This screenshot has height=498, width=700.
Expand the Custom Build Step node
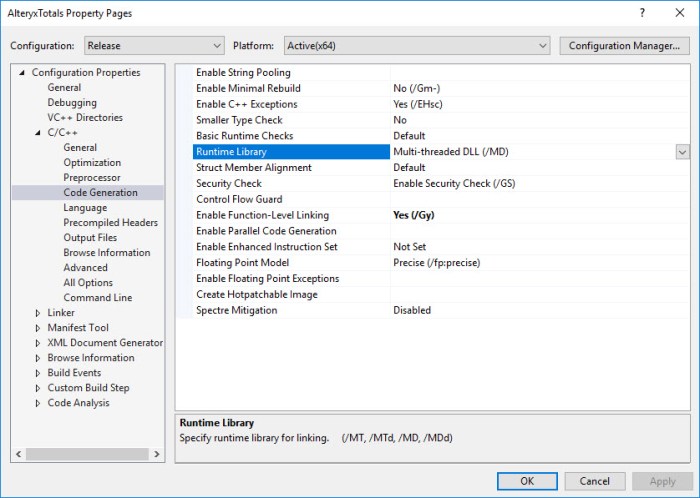tap(38, 388)
